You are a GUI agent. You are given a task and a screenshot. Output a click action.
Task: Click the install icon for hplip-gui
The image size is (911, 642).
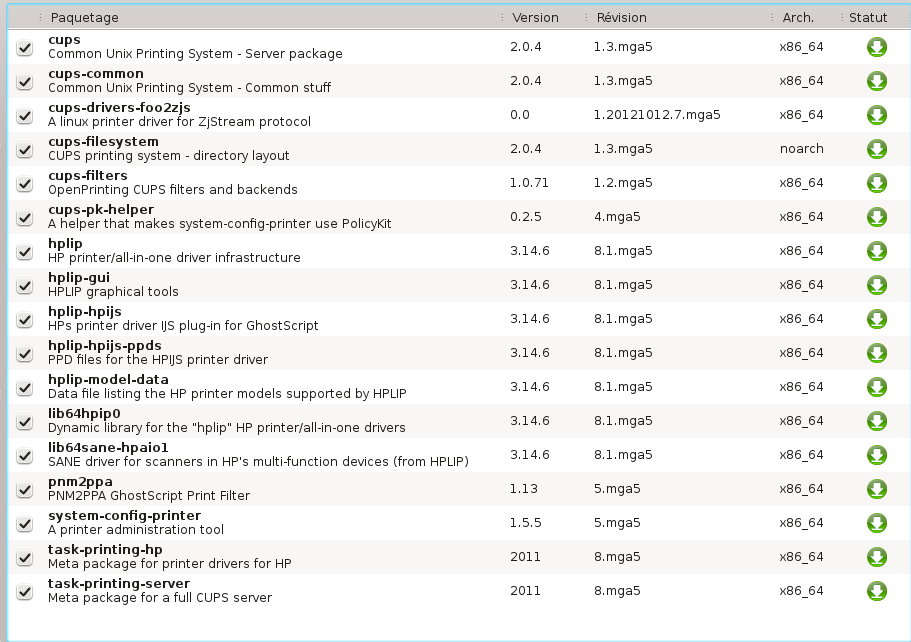coord(876,285)
